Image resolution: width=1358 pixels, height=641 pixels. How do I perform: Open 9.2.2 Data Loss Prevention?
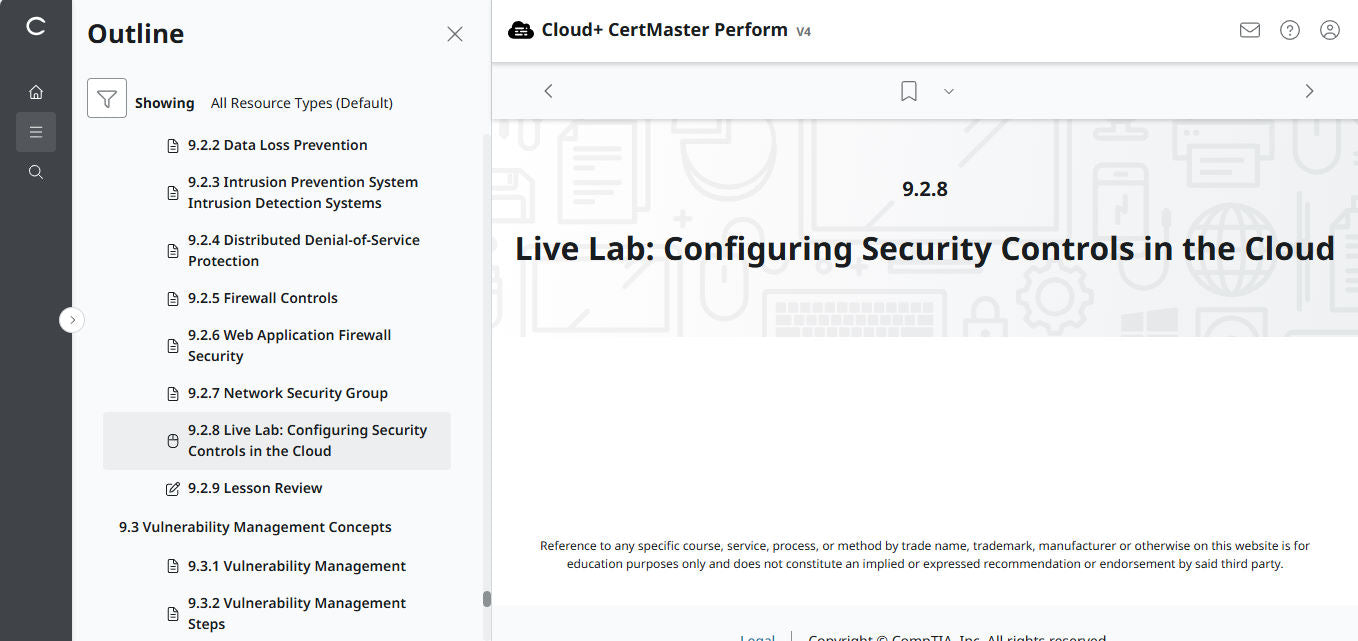(x=277, y=145)
